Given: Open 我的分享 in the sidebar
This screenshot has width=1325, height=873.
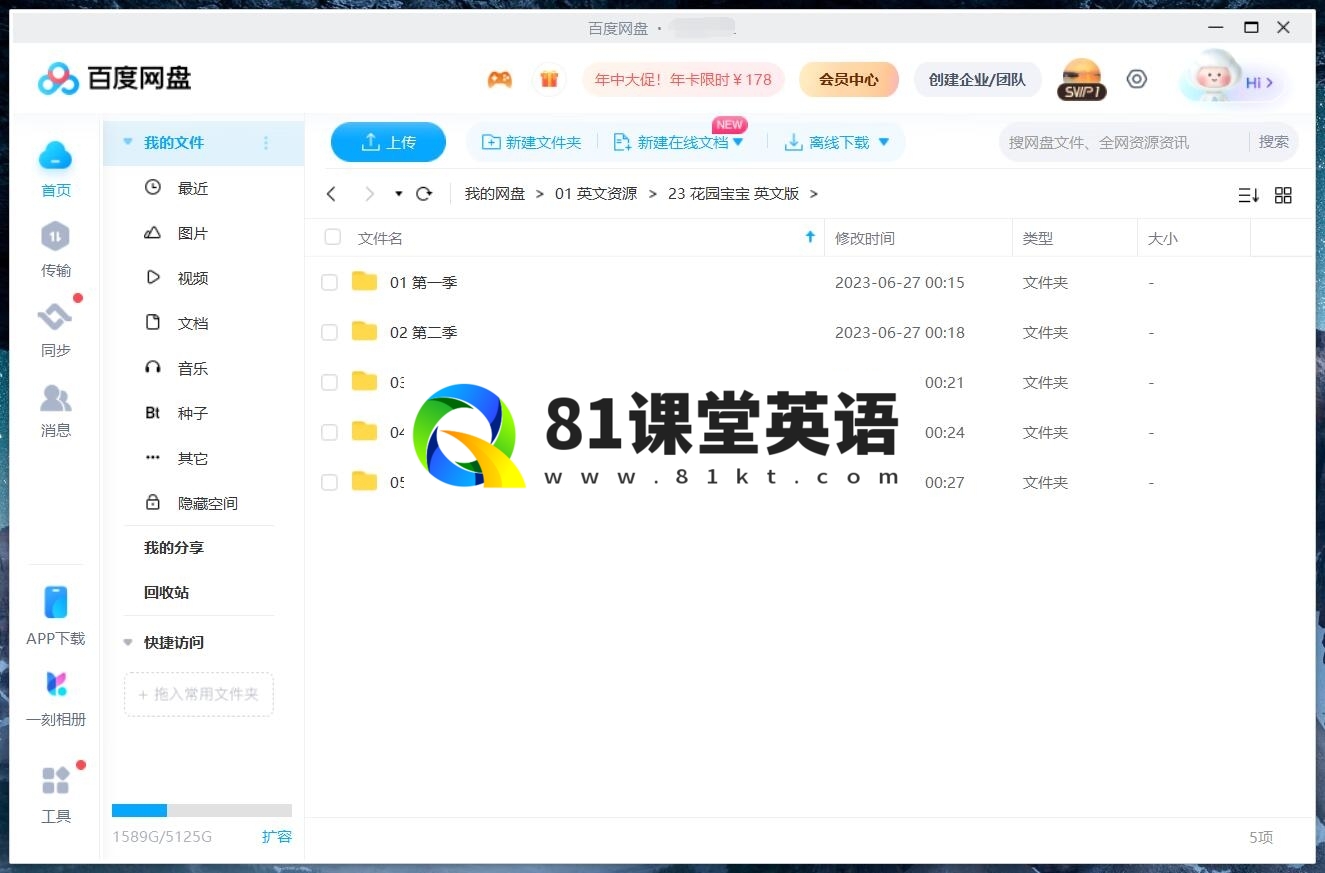Looking at the screenshot, I should tap(174, 548).
